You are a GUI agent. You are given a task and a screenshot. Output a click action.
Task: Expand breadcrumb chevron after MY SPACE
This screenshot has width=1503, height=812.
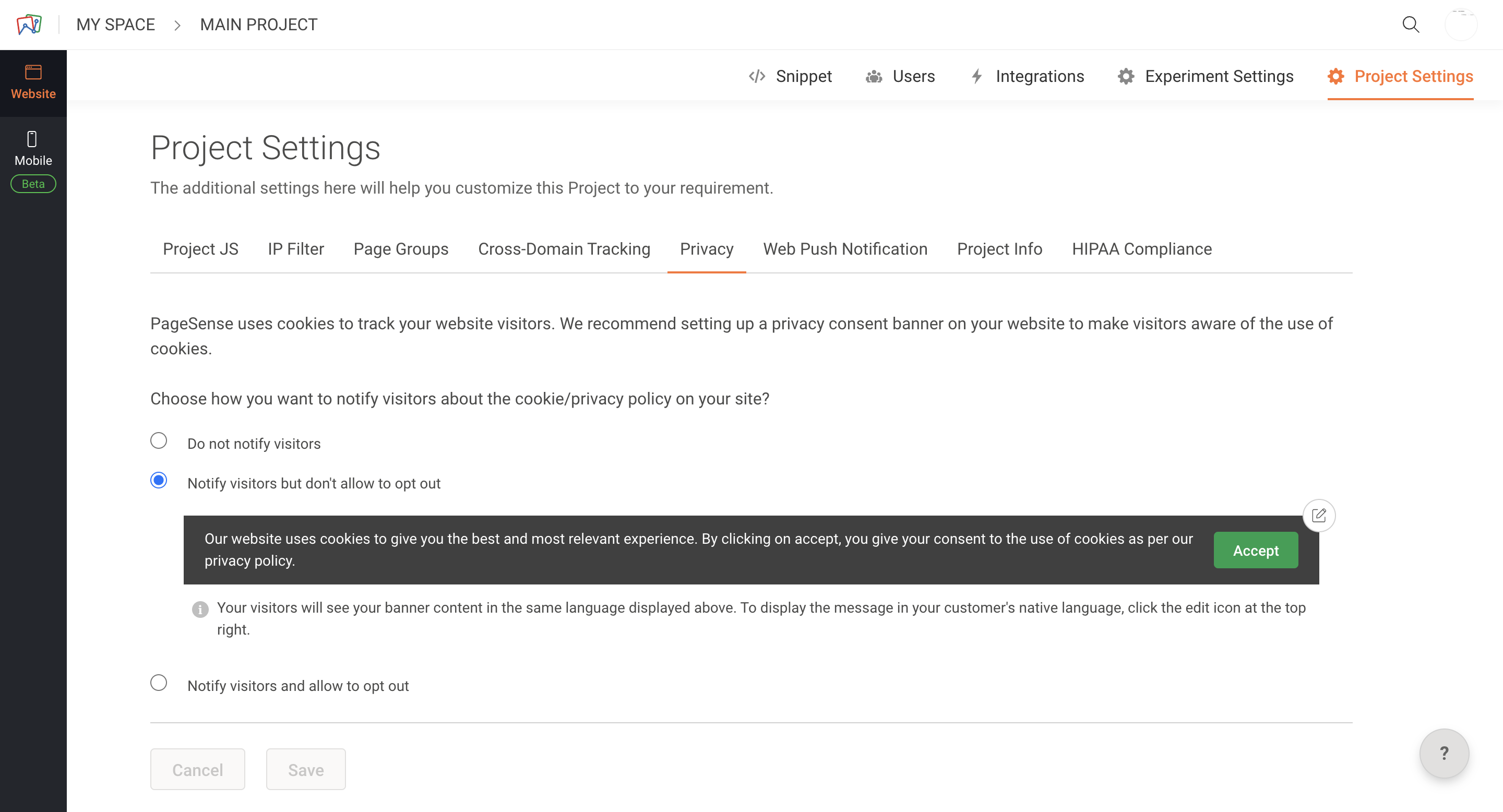[177, 25]
